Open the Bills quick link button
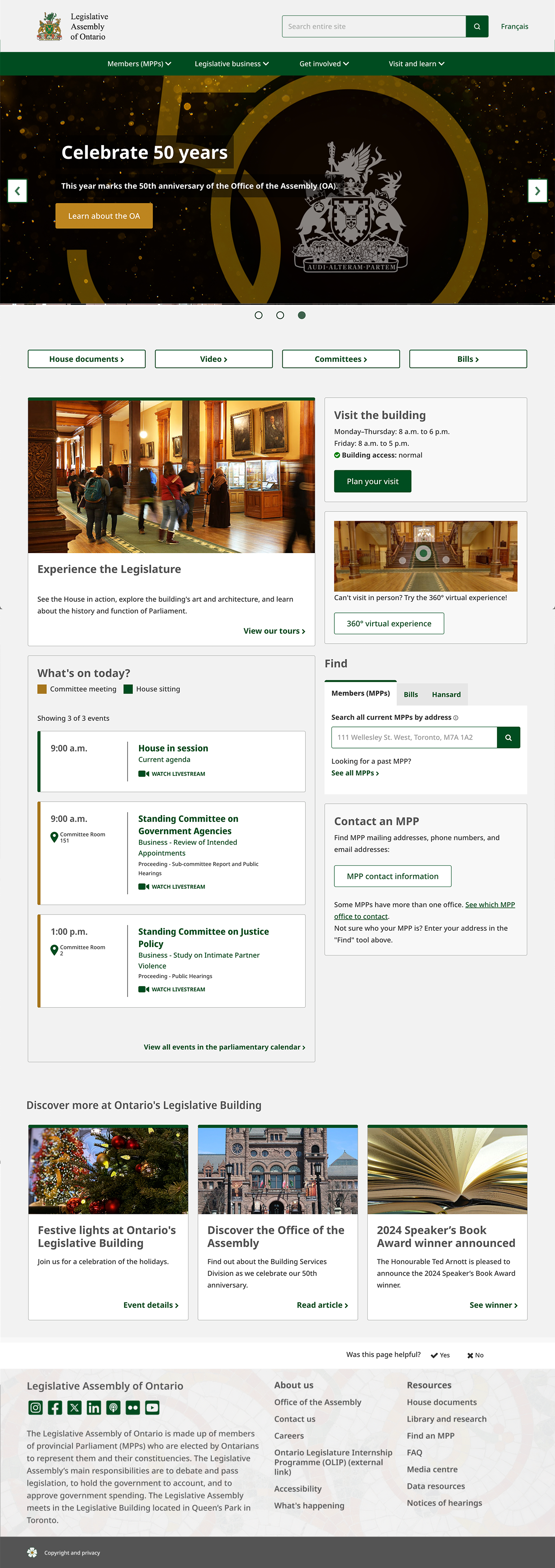555x1568 pixels. pyautogui.click(x=468, y=359)
